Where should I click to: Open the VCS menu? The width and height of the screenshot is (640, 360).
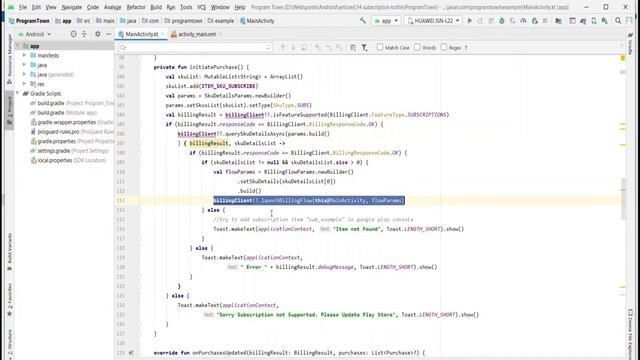point(201,7)
